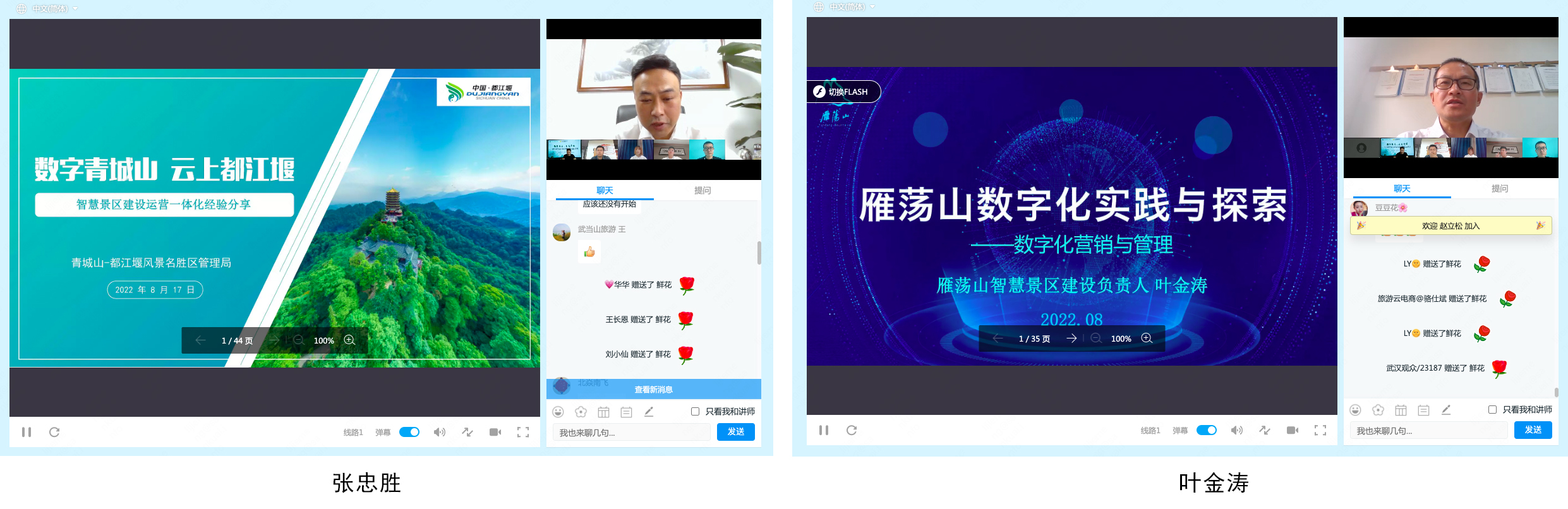Enter fullscreen in the 叶金涛 player
1568x509 pixels.
coord(1320,430)
